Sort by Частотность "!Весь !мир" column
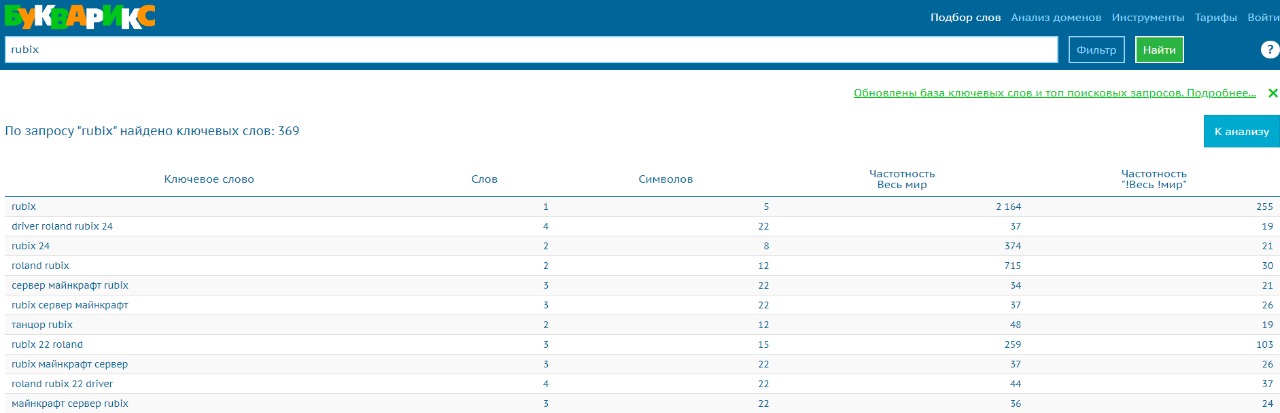Viewport: 1280px width, 413px height. (x=1153, y=180)
